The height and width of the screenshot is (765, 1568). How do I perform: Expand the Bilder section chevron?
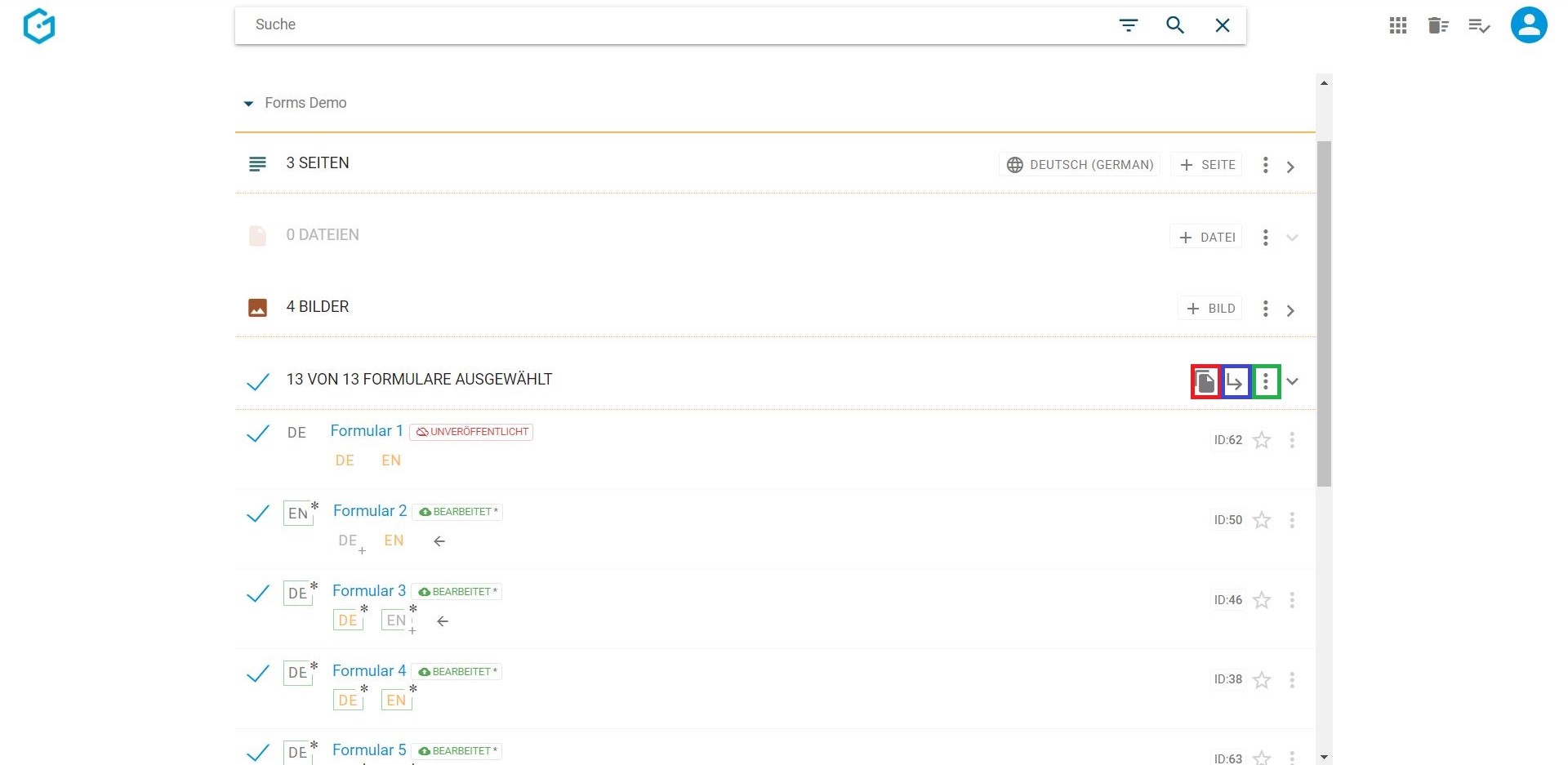(1291, 310)
